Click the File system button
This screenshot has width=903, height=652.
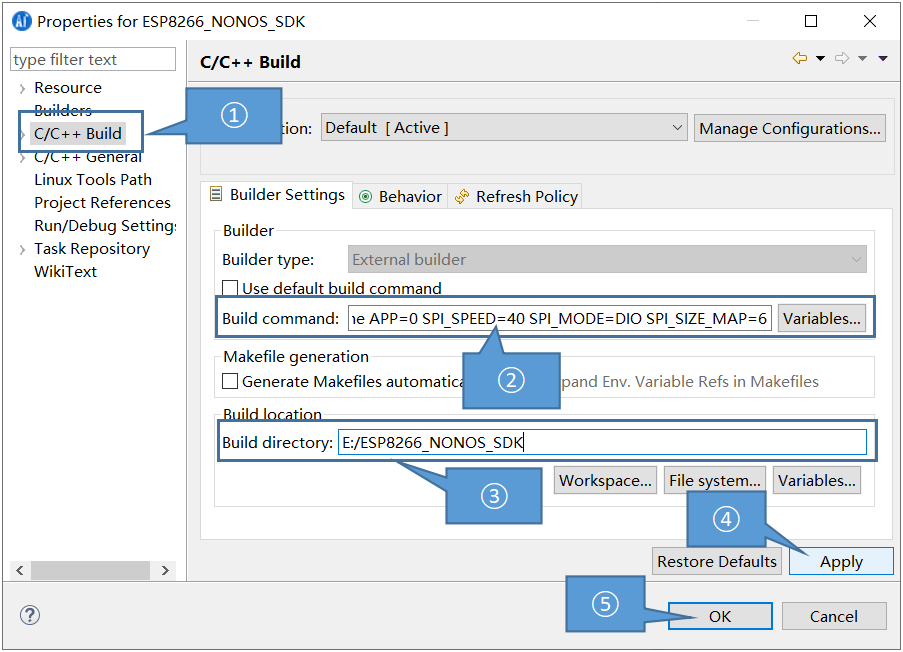715,480
